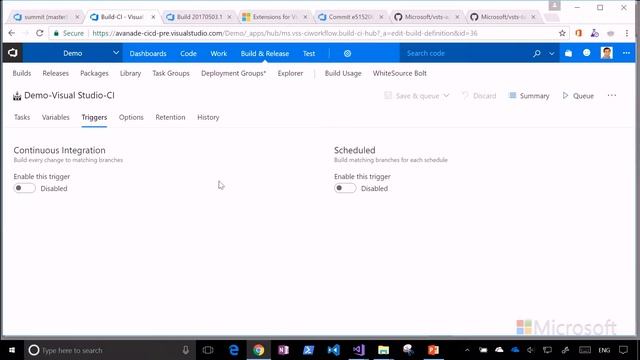Switch to the Tasks tab
Screen dimensions: 640x360
point(22,117)
